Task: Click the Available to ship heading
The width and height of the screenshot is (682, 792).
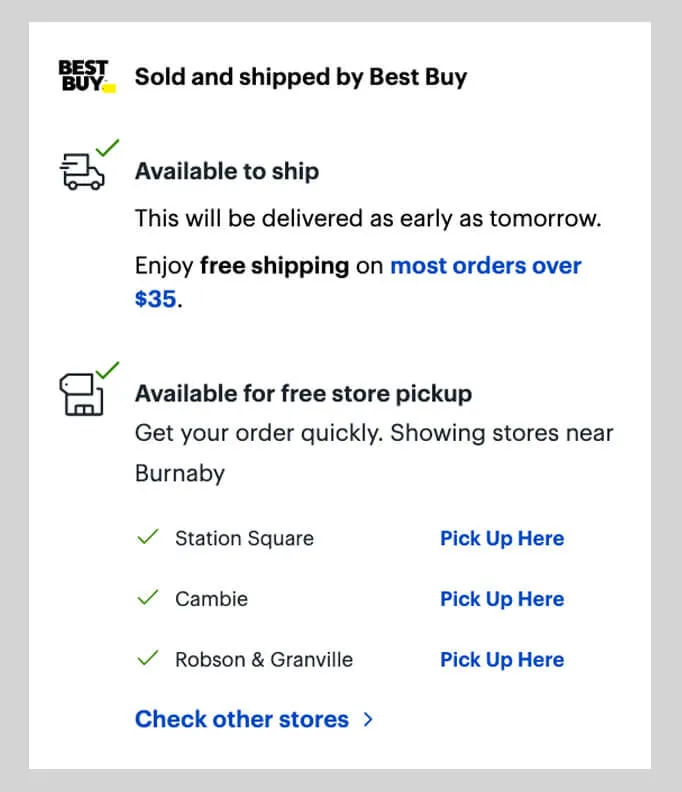Action: (226, 171)
